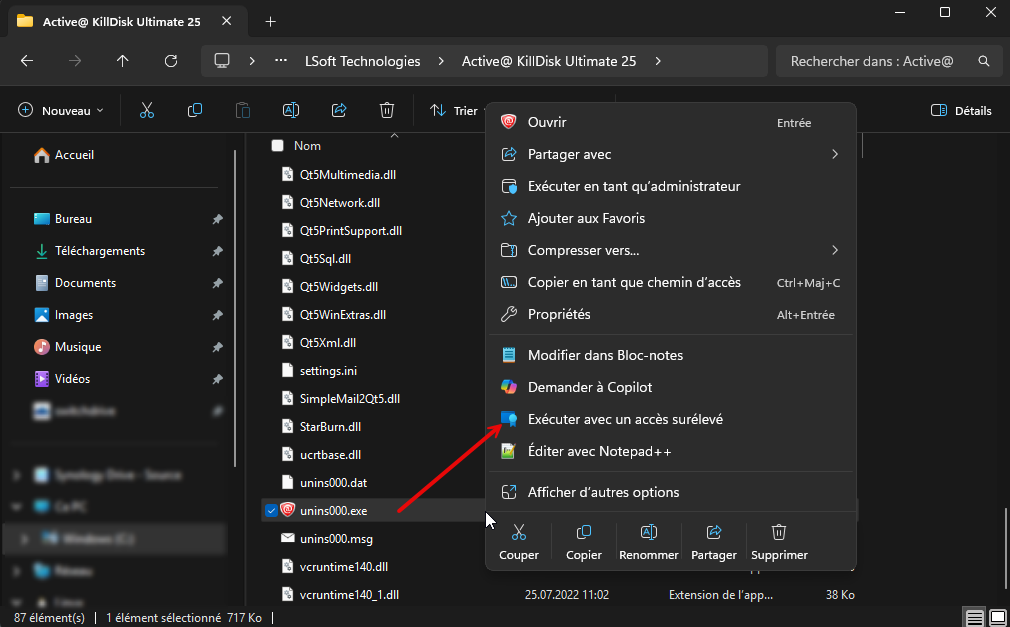Toggle the select-all checkbox beside Nom
The width and height of the screenshot is (1010, 627).
pos(278,146)
